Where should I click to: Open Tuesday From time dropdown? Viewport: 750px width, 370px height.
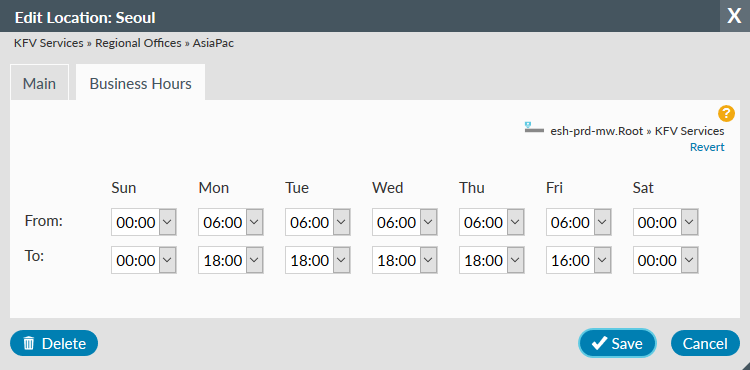(x=318, y=222)
